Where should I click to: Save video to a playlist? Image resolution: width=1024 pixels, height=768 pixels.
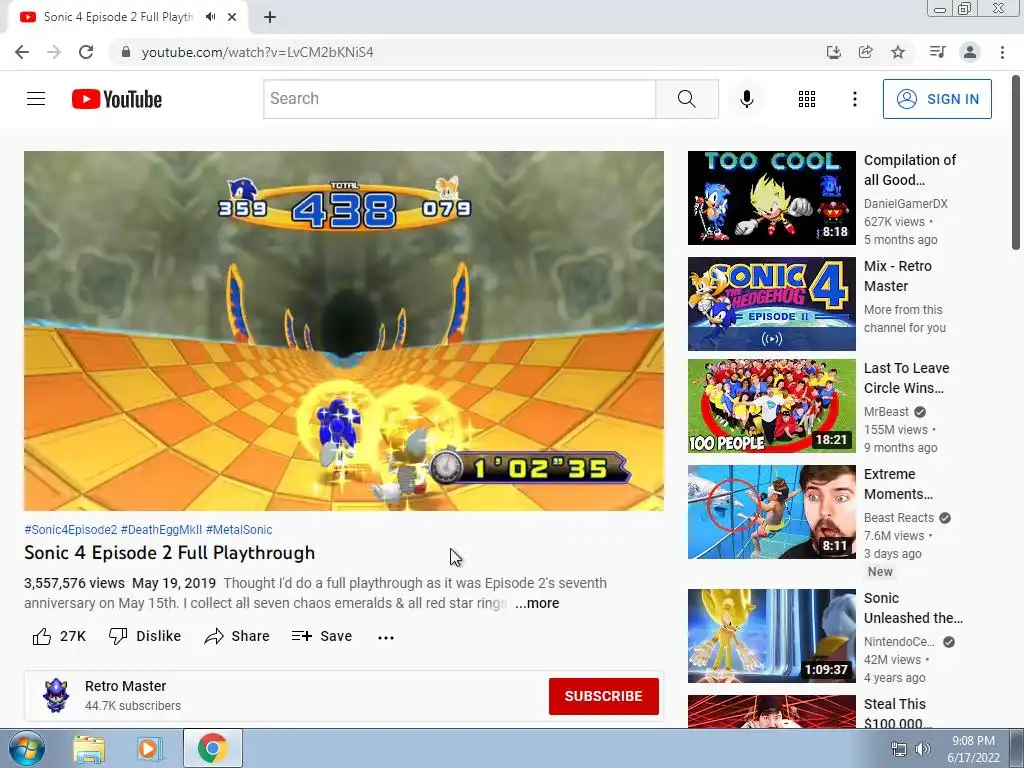coord(322,636)
